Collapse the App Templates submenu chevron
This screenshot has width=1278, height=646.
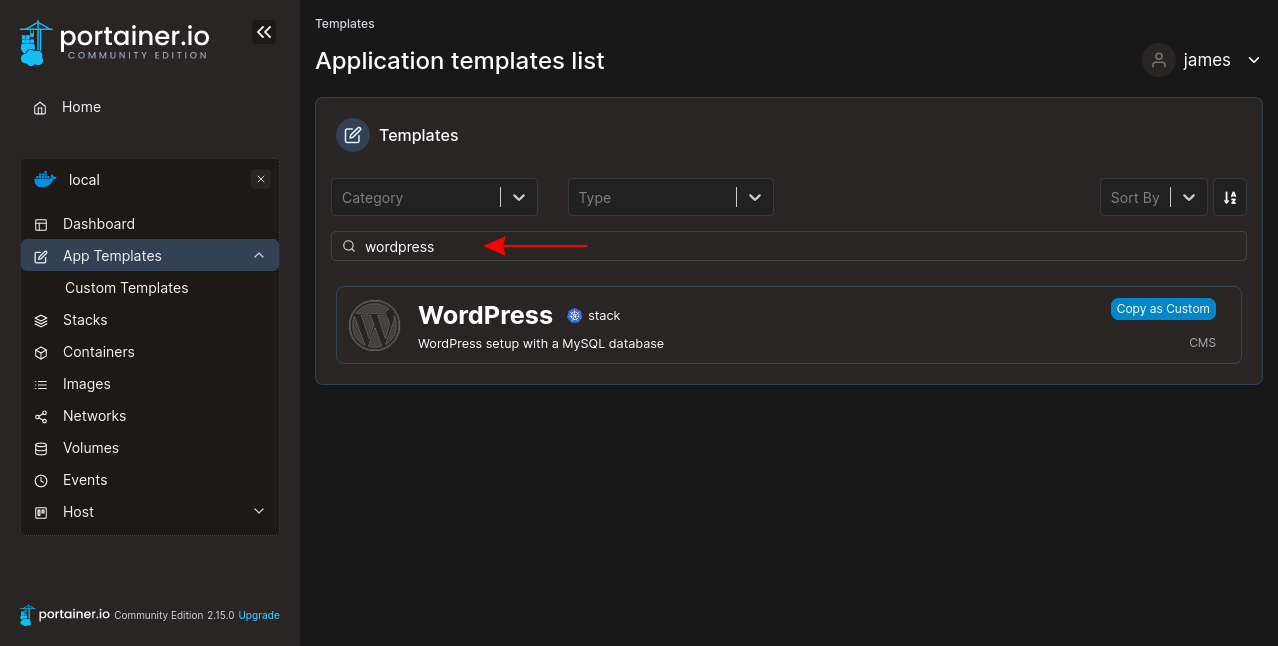click(x=259, y=256)
